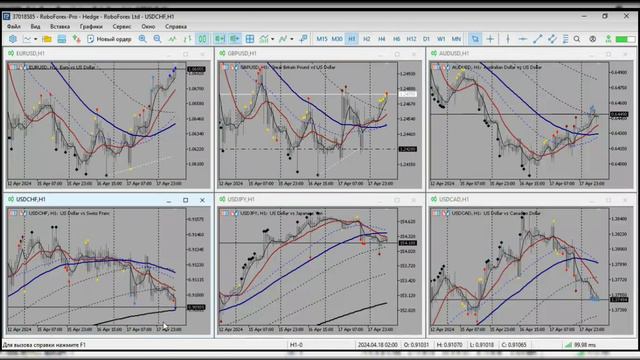The image size is (640, 360).
Task: Select the H4 timeframe button
Action: click(381, 39)
